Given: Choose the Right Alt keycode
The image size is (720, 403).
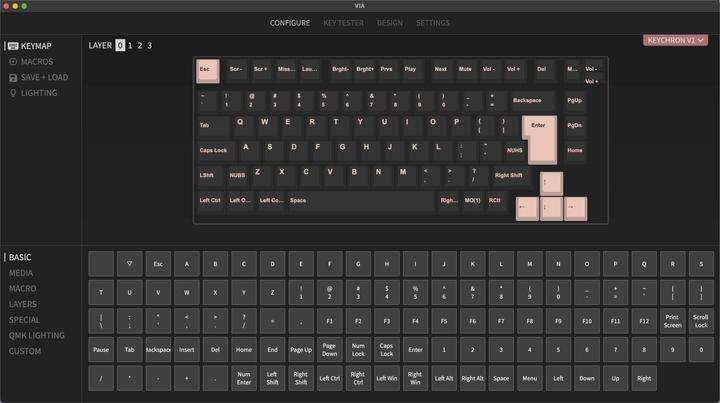Looking at the screenshot, I should 472,379.
